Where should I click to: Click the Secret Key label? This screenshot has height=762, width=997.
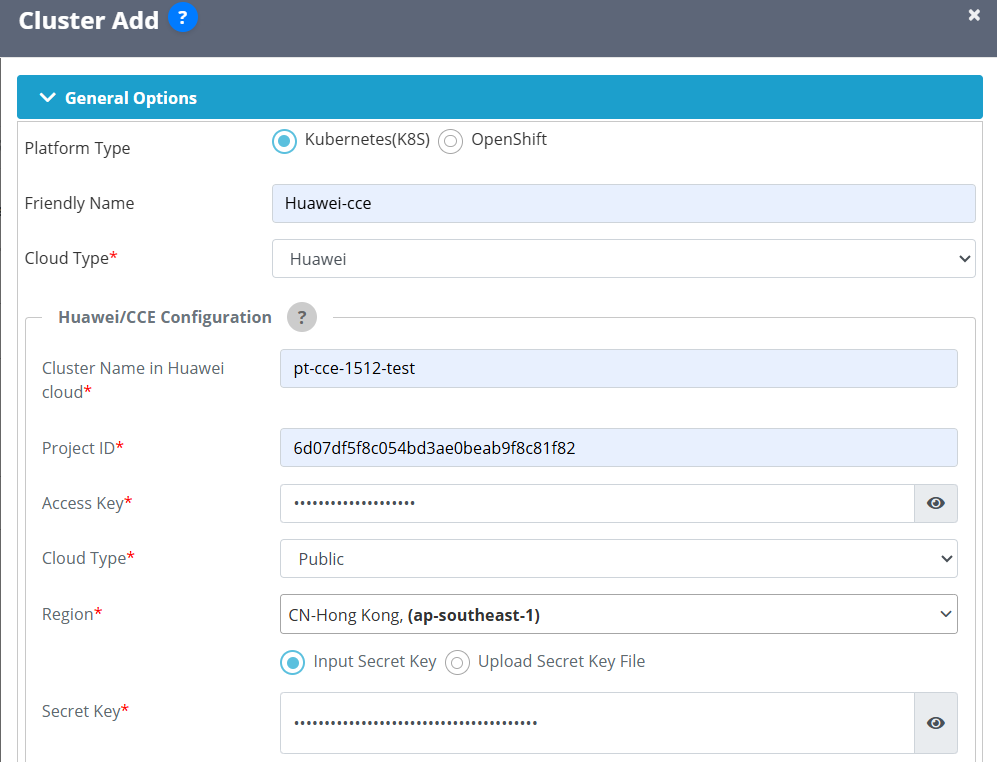(x=85, y=711)
